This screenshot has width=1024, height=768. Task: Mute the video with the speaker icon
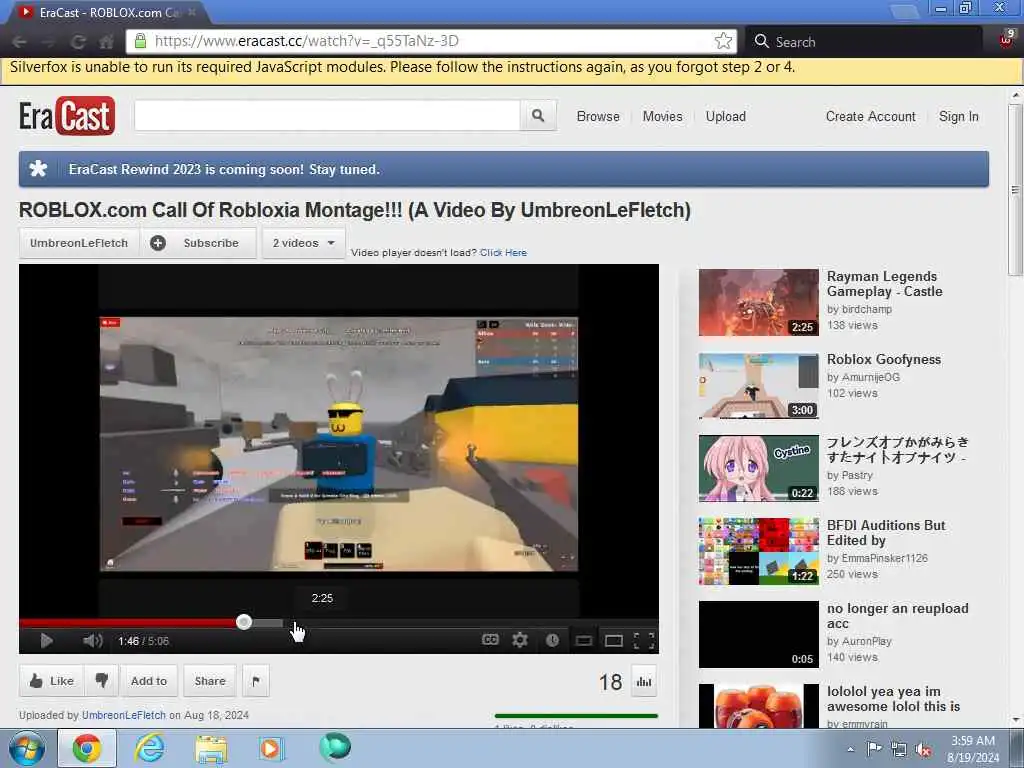[x=93, y=641]
